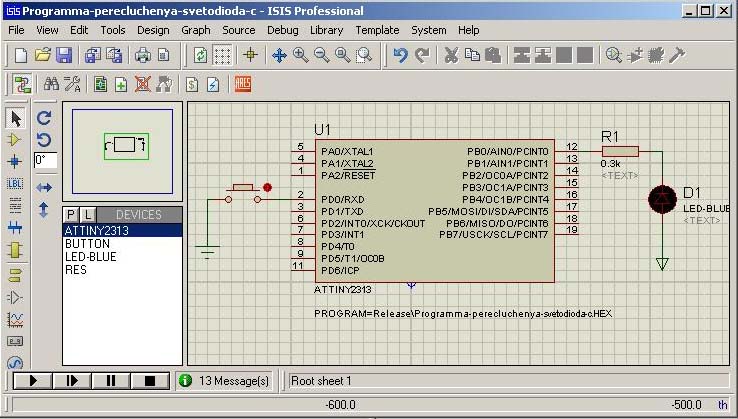The height and width of the screenshot is (419, 738).
Task: Rotate clockwise using the rotation icon
Action: point(43,118)
